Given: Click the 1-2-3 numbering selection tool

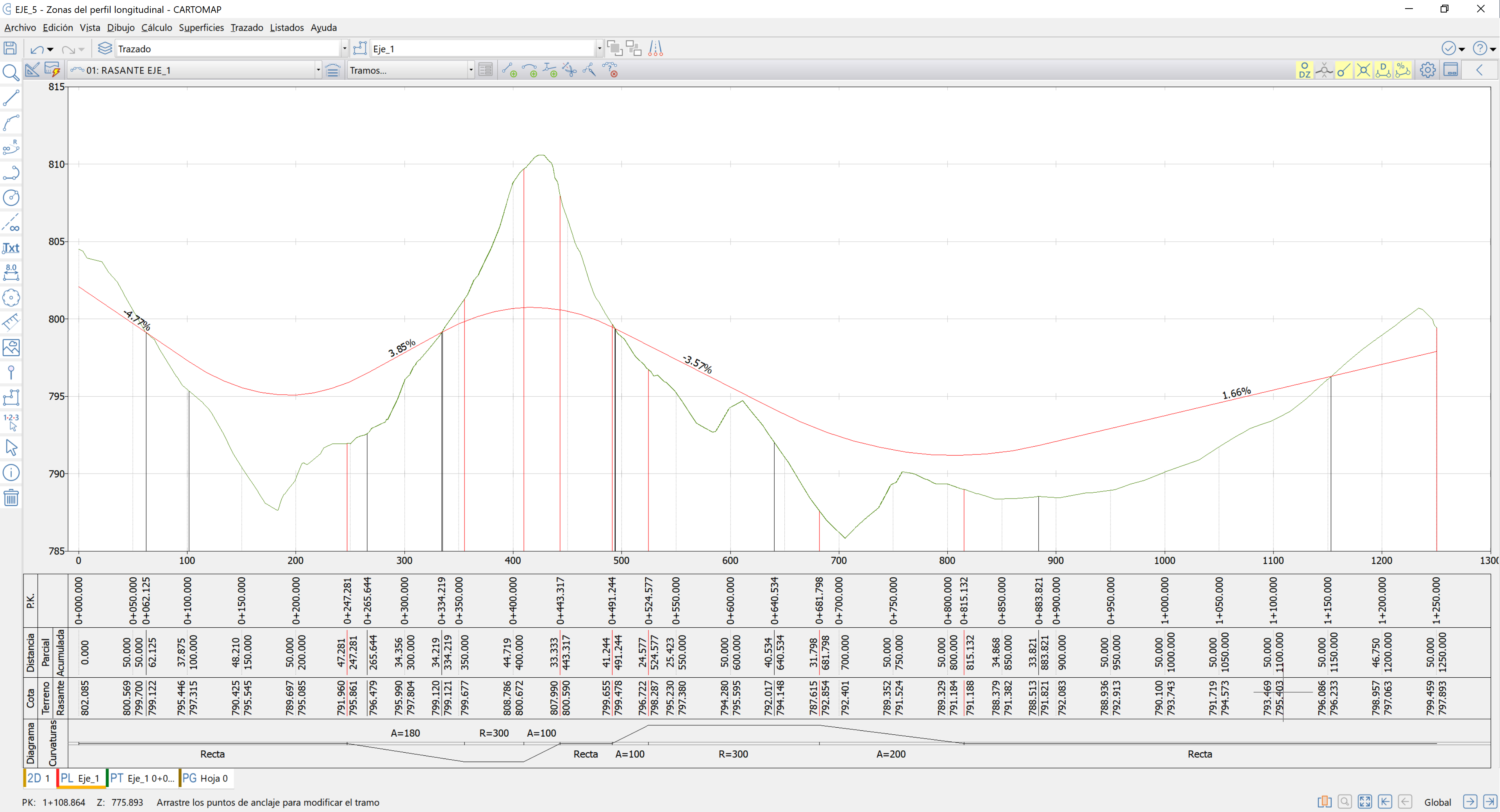Looking at the screenshot, I should coord(11,422).
